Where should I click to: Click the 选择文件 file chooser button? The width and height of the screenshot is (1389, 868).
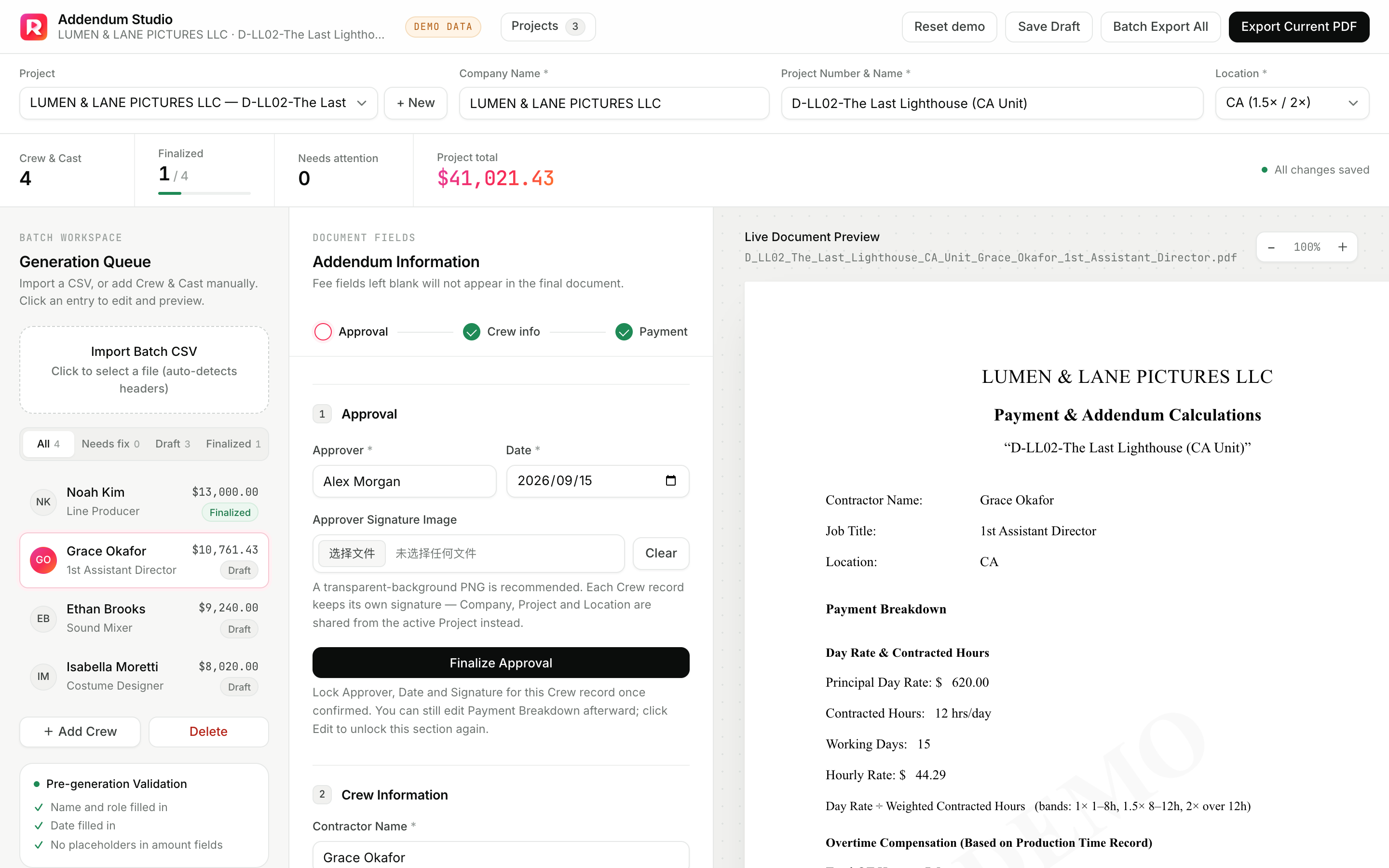click(352, 553)
